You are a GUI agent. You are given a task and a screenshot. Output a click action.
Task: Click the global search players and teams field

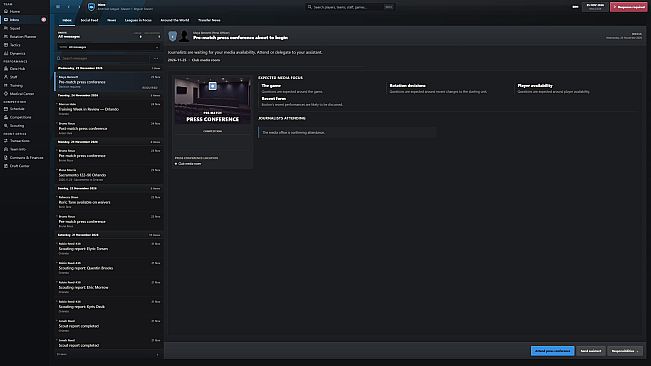[x=349, y=7]
